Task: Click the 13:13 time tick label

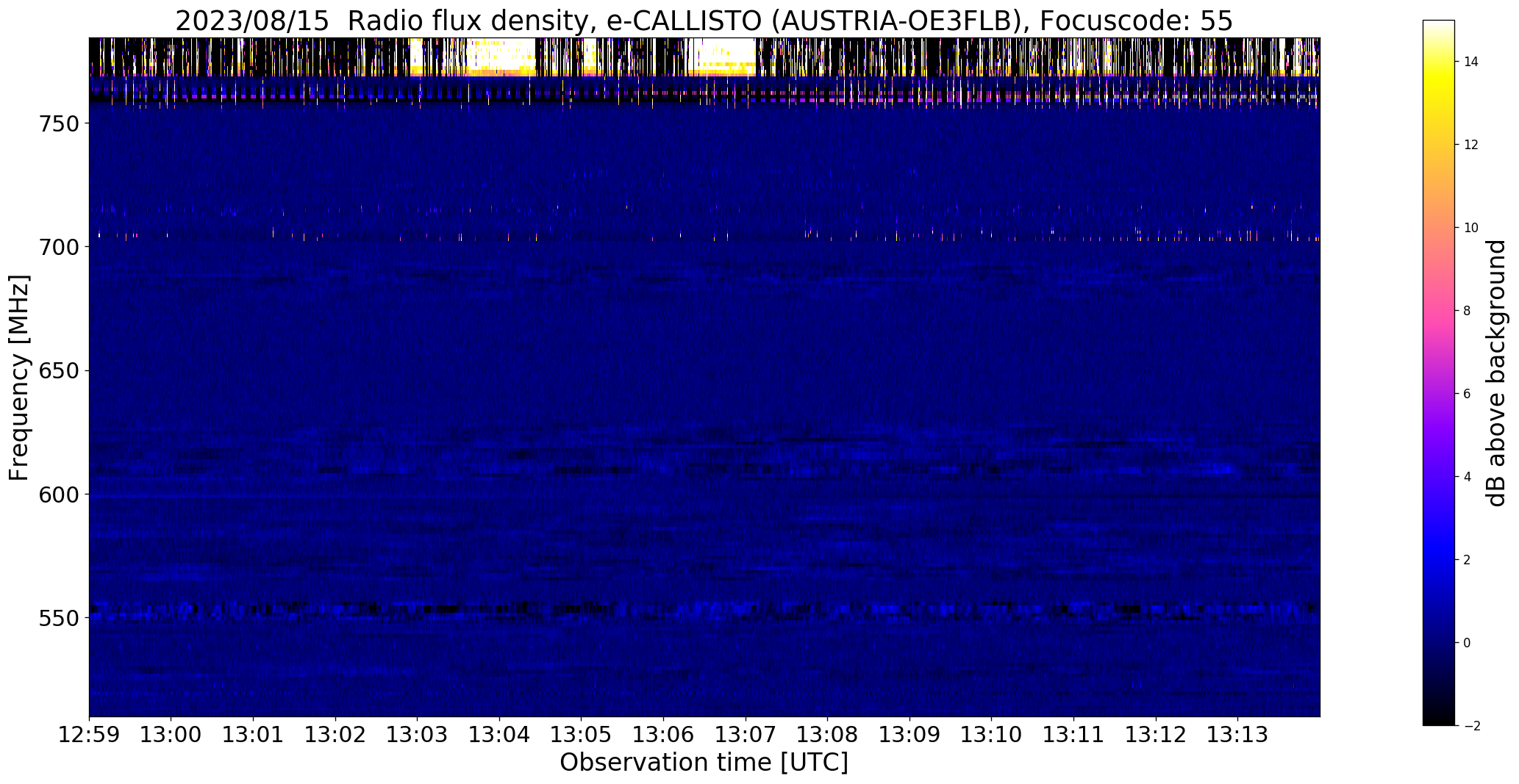Action: tap(1238, 735)
